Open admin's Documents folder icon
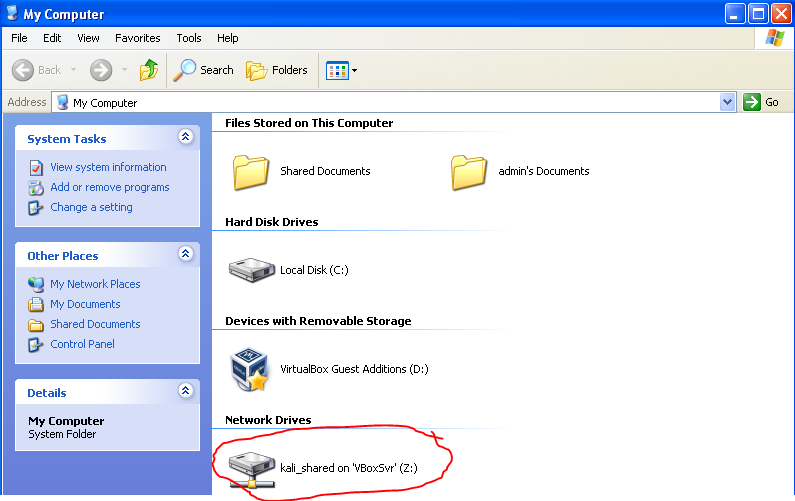Viewport: 795px width, 501px height. tap(469, 171)
